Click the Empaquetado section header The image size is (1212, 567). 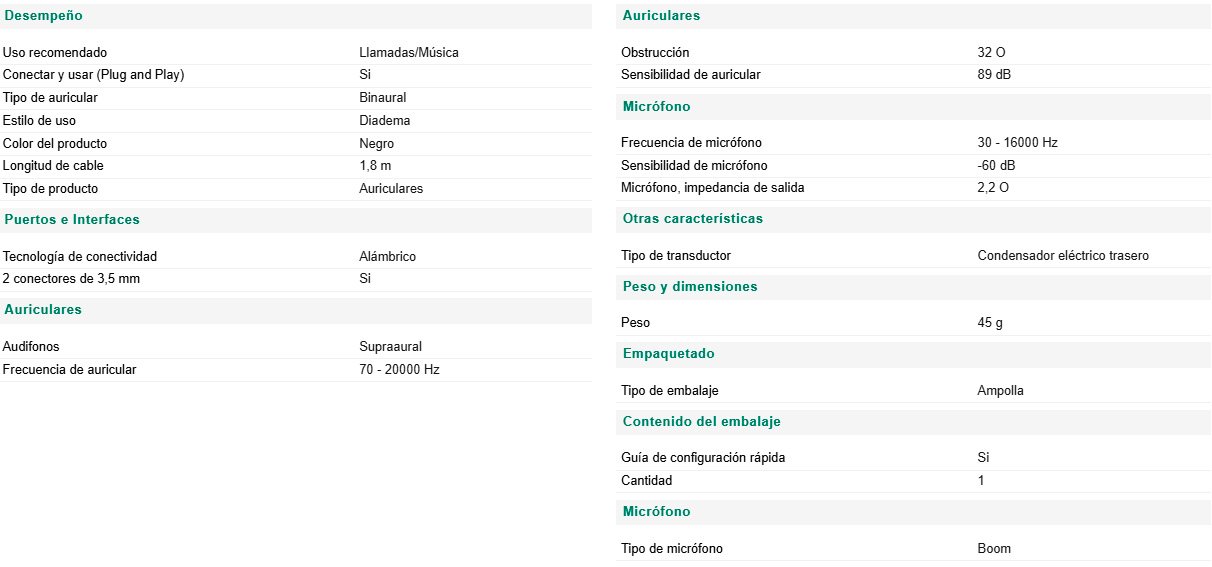pyautogui.click(x=668, y=353)
